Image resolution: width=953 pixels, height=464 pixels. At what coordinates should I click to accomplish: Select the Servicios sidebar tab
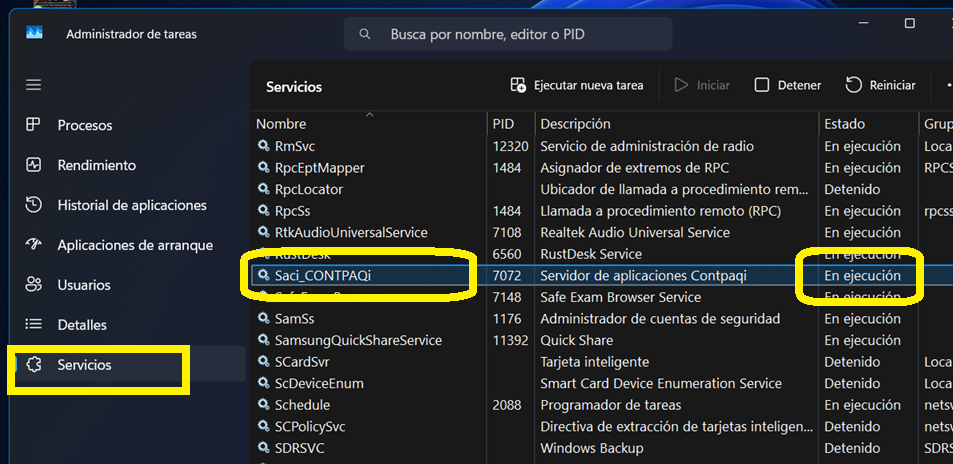84,365
